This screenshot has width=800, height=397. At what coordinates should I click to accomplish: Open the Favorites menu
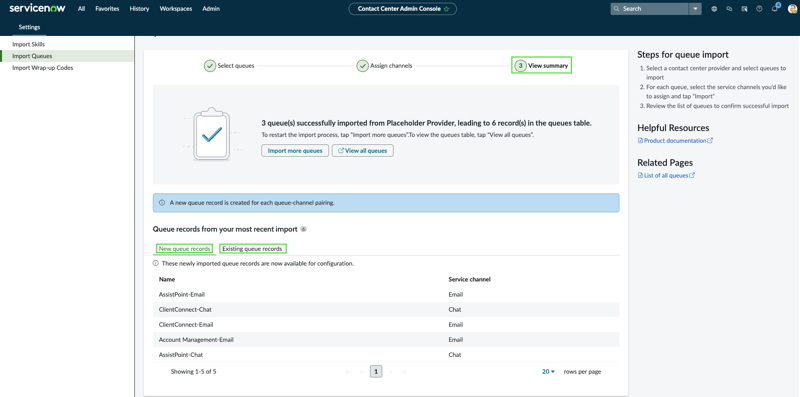point(107,9)
